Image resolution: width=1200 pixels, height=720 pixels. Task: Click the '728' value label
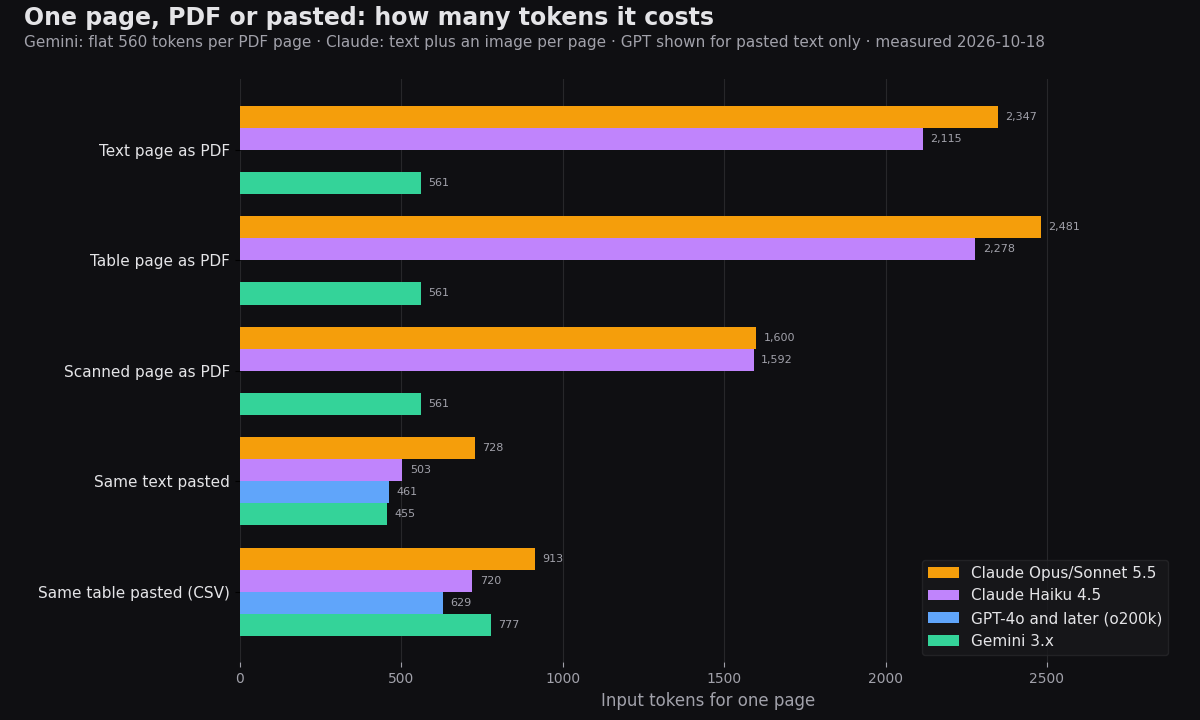[x=493, y=448]
